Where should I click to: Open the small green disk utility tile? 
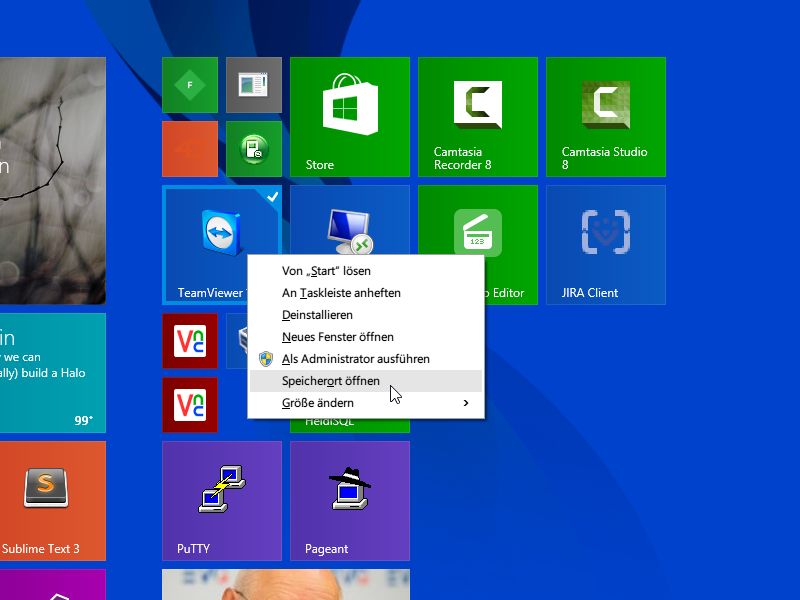[254, 149]
